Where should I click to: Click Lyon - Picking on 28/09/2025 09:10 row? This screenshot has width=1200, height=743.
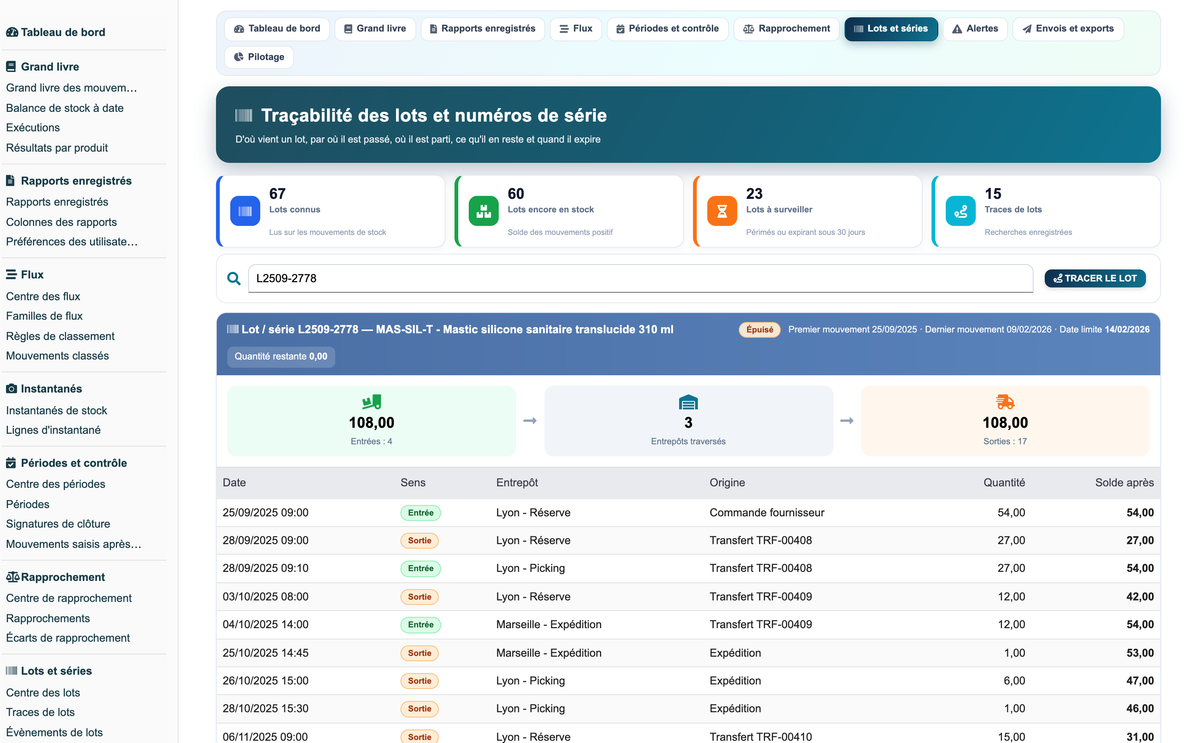point(530,568)
